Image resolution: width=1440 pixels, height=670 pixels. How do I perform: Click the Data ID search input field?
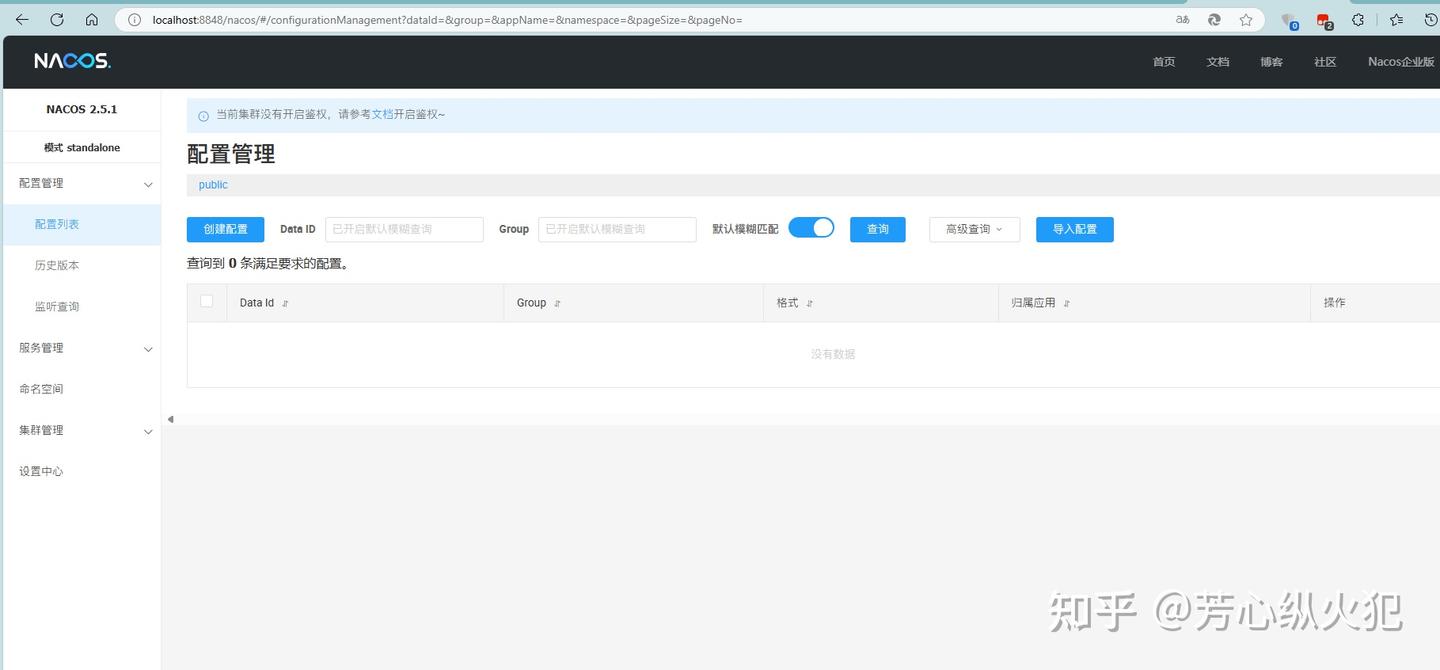pos(404,229)
